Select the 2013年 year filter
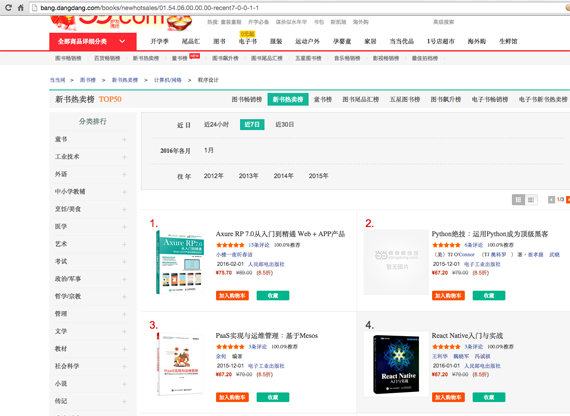The width and height of the screenshot is (570, 416). (248, 176)
